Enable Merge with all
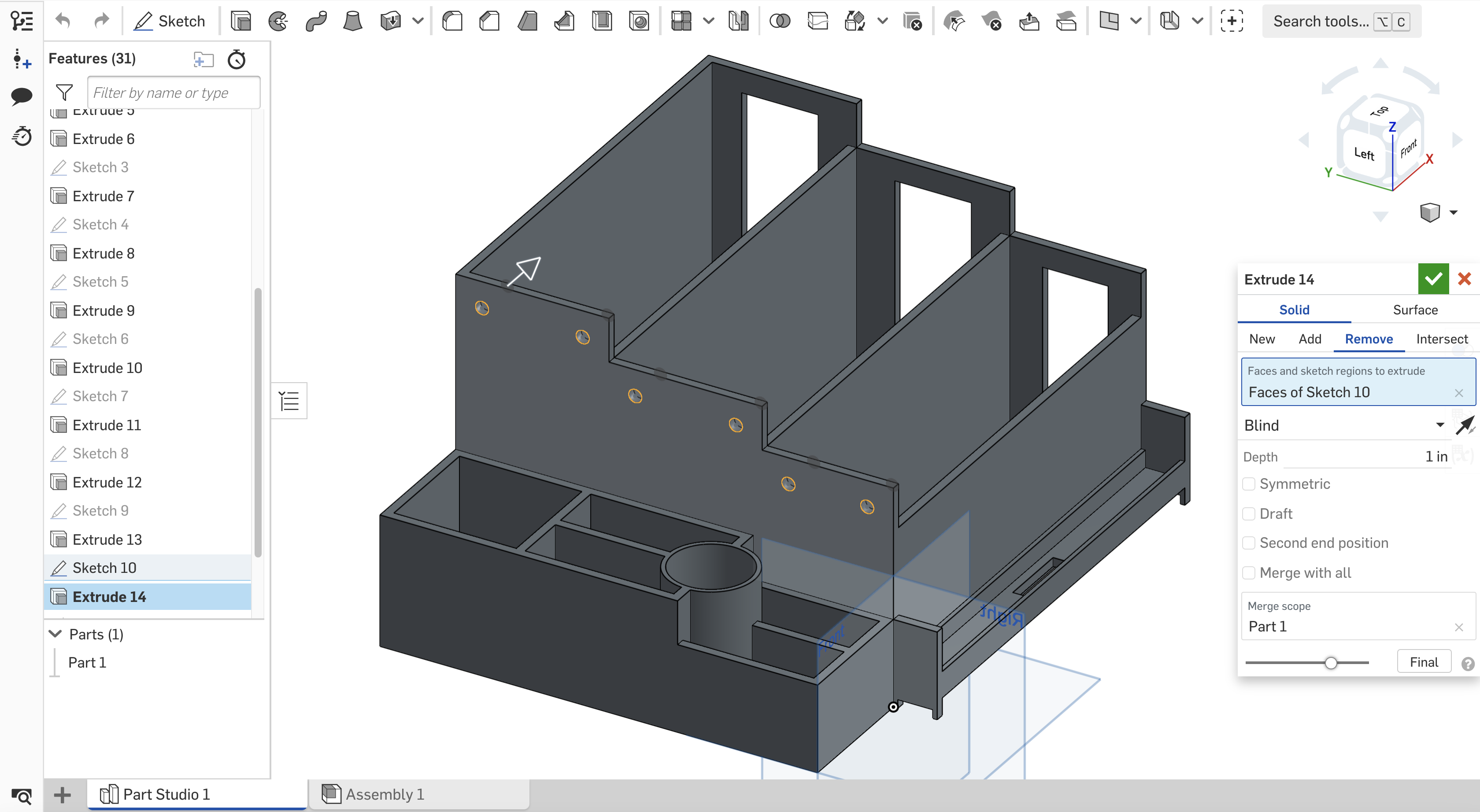The width and height of the screenshot is (1480, 812). [1248, 572]
